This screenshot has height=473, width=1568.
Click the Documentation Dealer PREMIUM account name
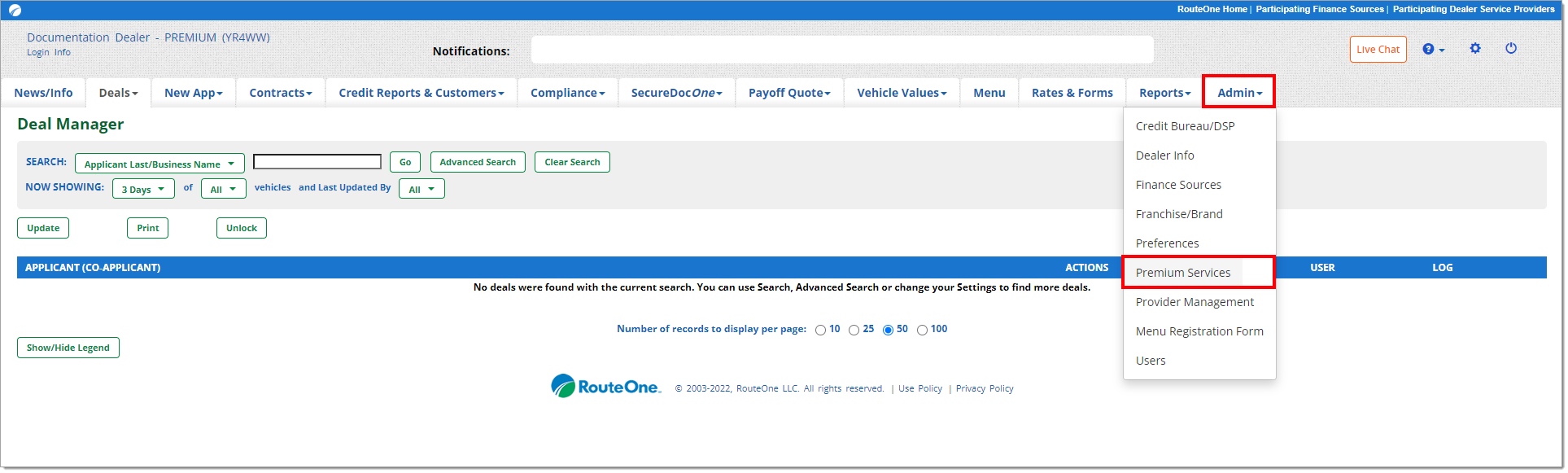point(148,37)
